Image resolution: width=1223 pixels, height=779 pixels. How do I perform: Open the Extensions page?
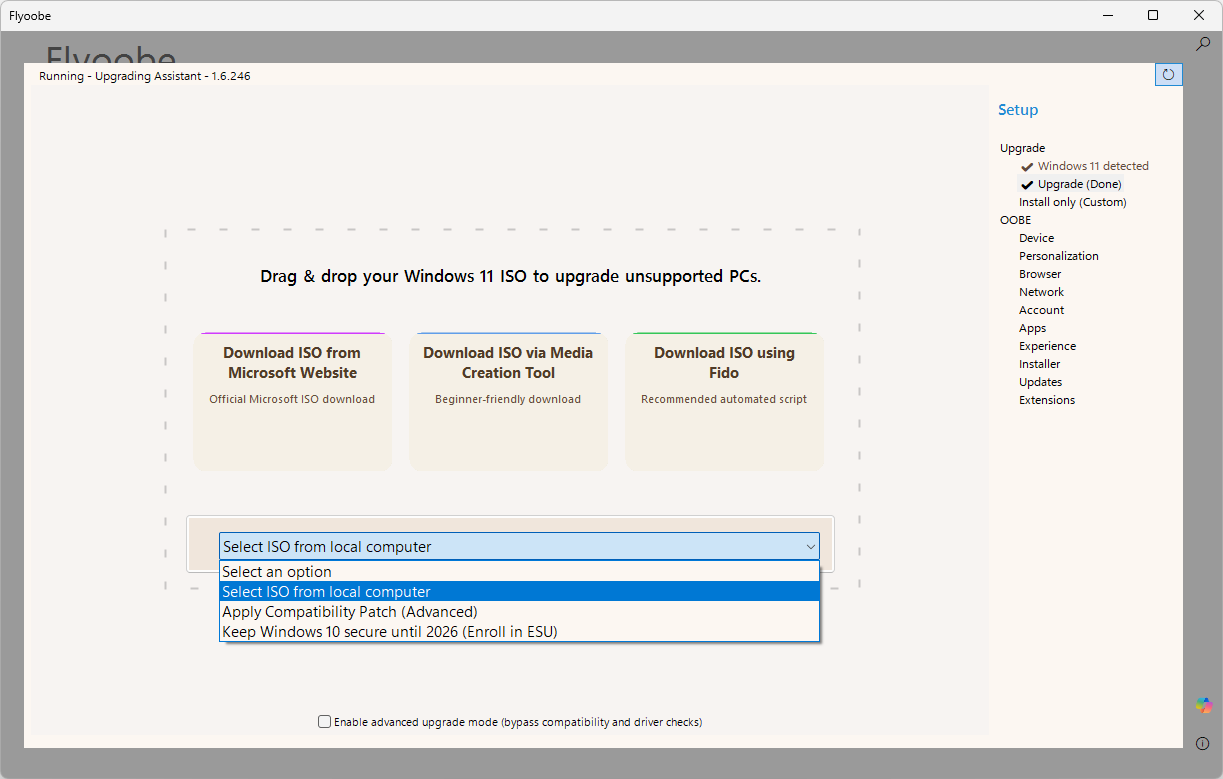[1047, 400]
